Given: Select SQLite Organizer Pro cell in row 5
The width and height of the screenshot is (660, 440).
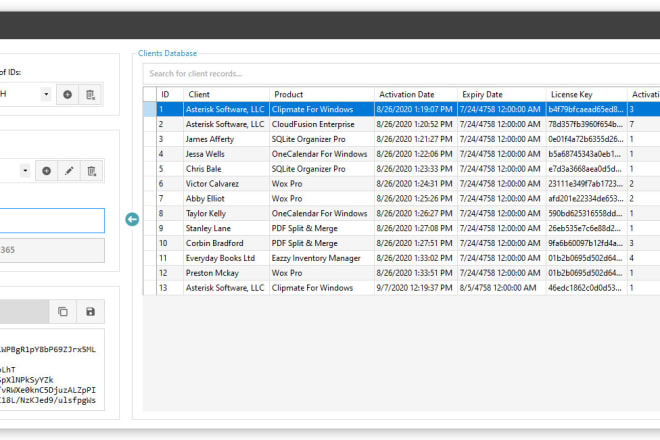Looking at the screenshot, I should click(x=322, y=169).
